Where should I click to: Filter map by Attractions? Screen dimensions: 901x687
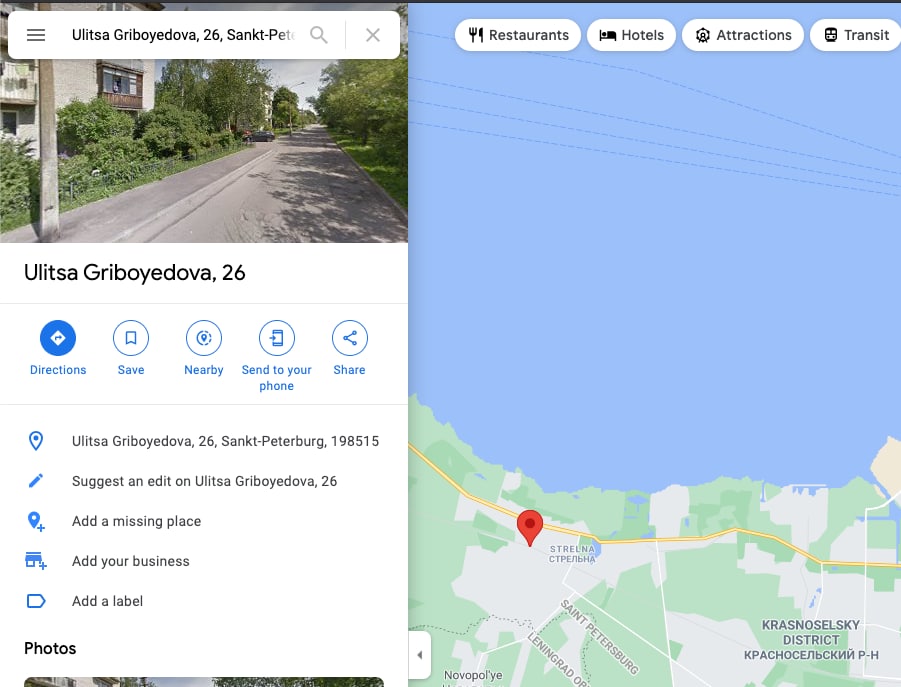pos(743,35)
